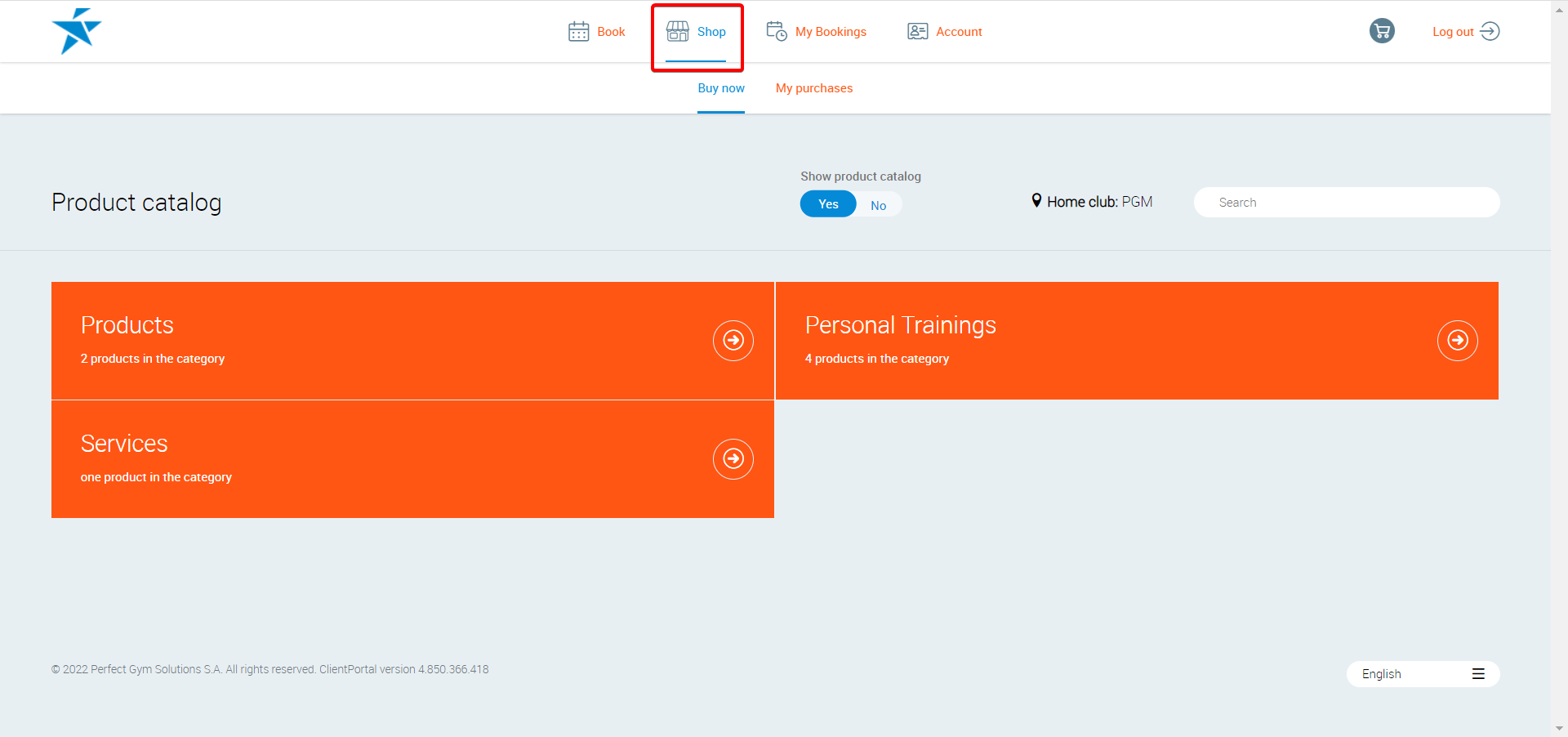Click the My Bookings calendar-clock icon
Image resolution: width=1568 pixels, height=737 pixels.
776,31
